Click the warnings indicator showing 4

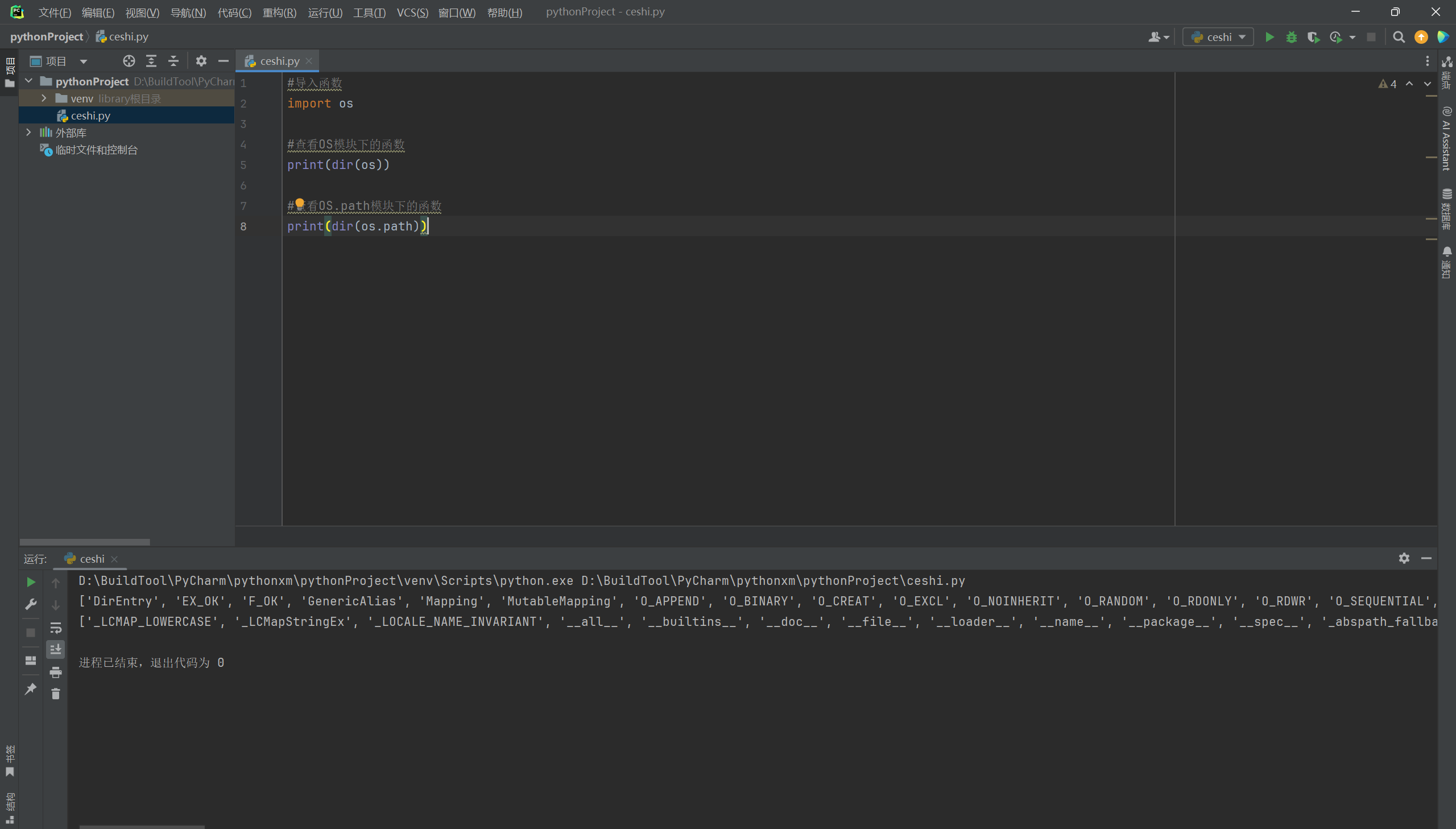pyautogui.click(x=1388, y=84)
